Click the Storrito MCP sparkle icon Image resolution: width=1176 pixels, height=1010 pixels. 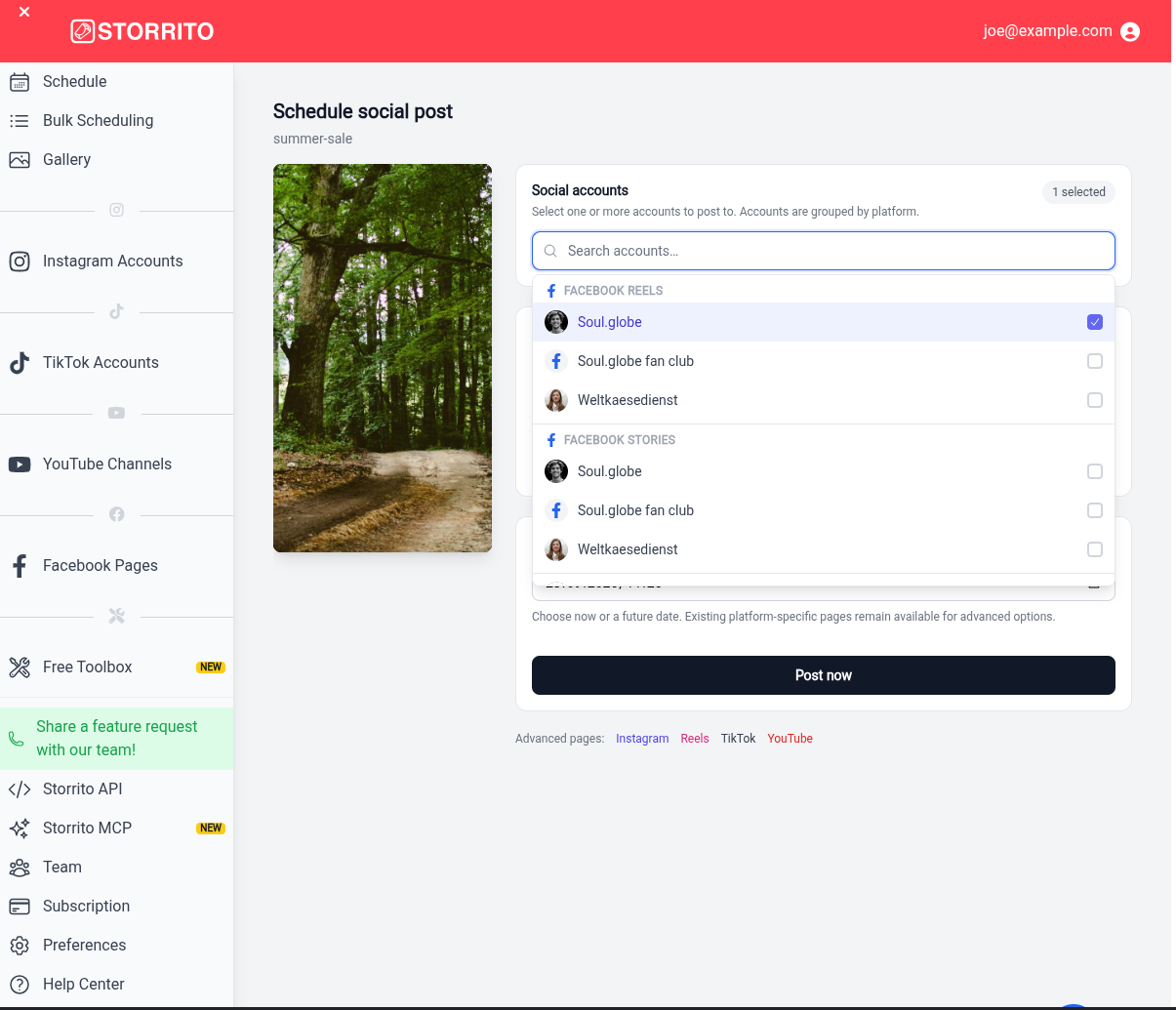[x=20, y=828]
